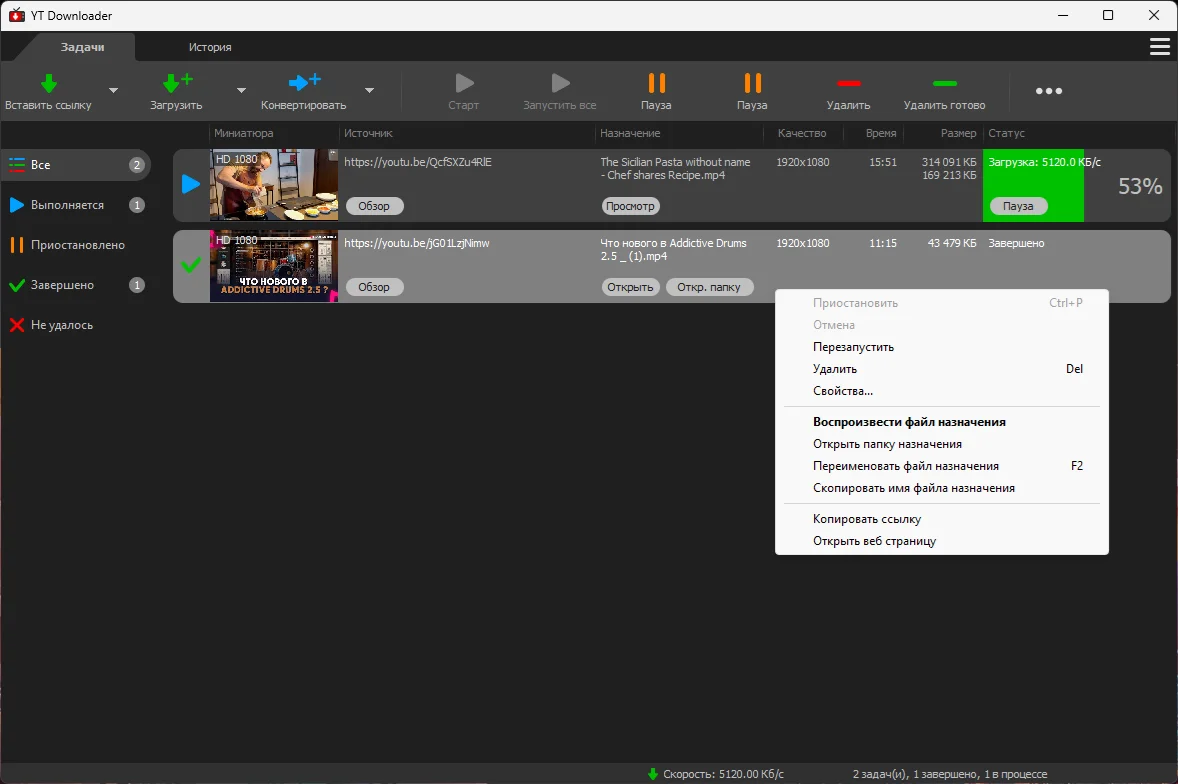Select Открыть папку назначения in context menu

[x=887, y=444]
